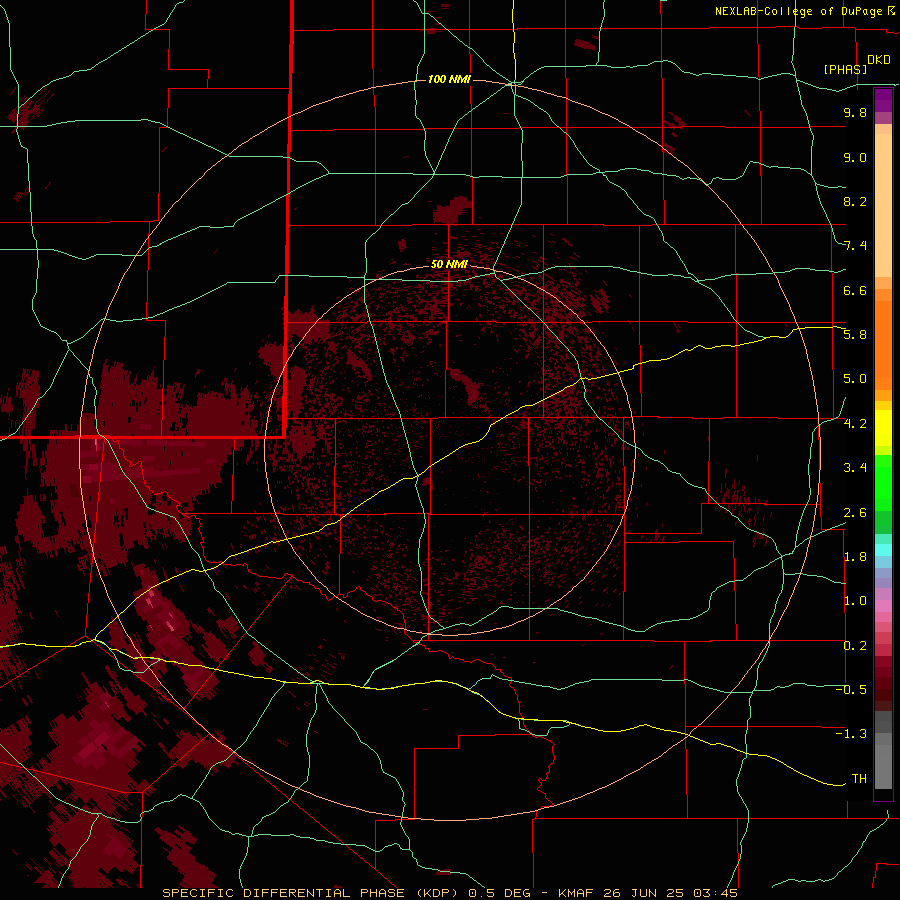Viewport: 900px width, 900px height.
Task: Select the 0.2 color scale value
Action: click(x=855, y=646)
